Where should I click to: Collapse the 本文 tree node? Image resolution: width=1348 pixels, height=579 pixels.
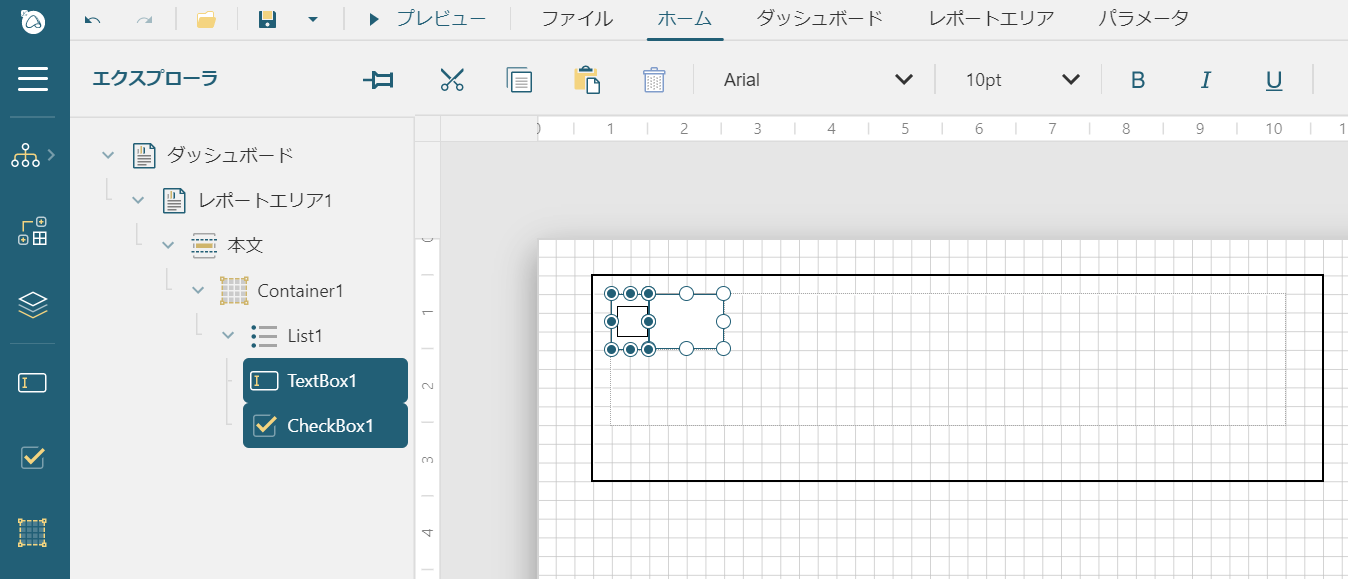[x=168, y=245]
